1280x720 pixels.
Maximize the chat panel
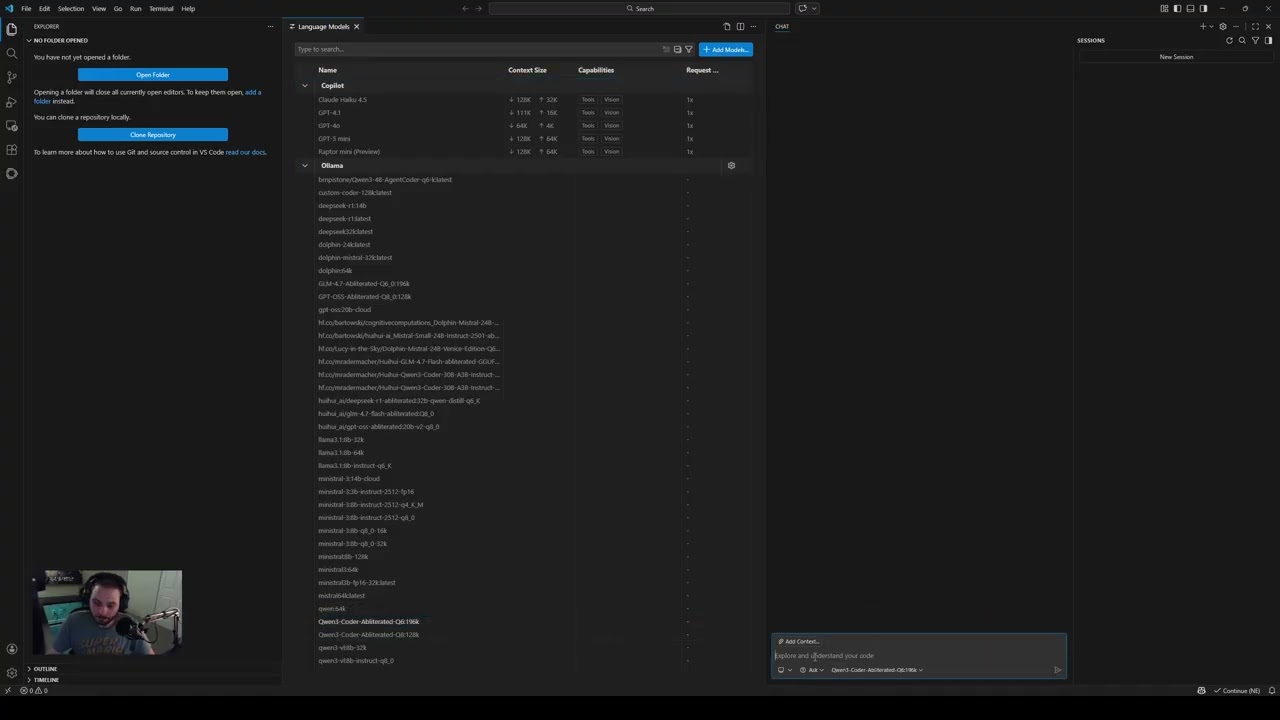(1255, 26)
